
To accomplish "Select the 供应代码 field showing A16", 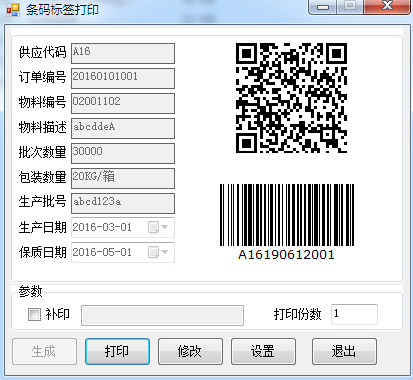I will [123, 53].
